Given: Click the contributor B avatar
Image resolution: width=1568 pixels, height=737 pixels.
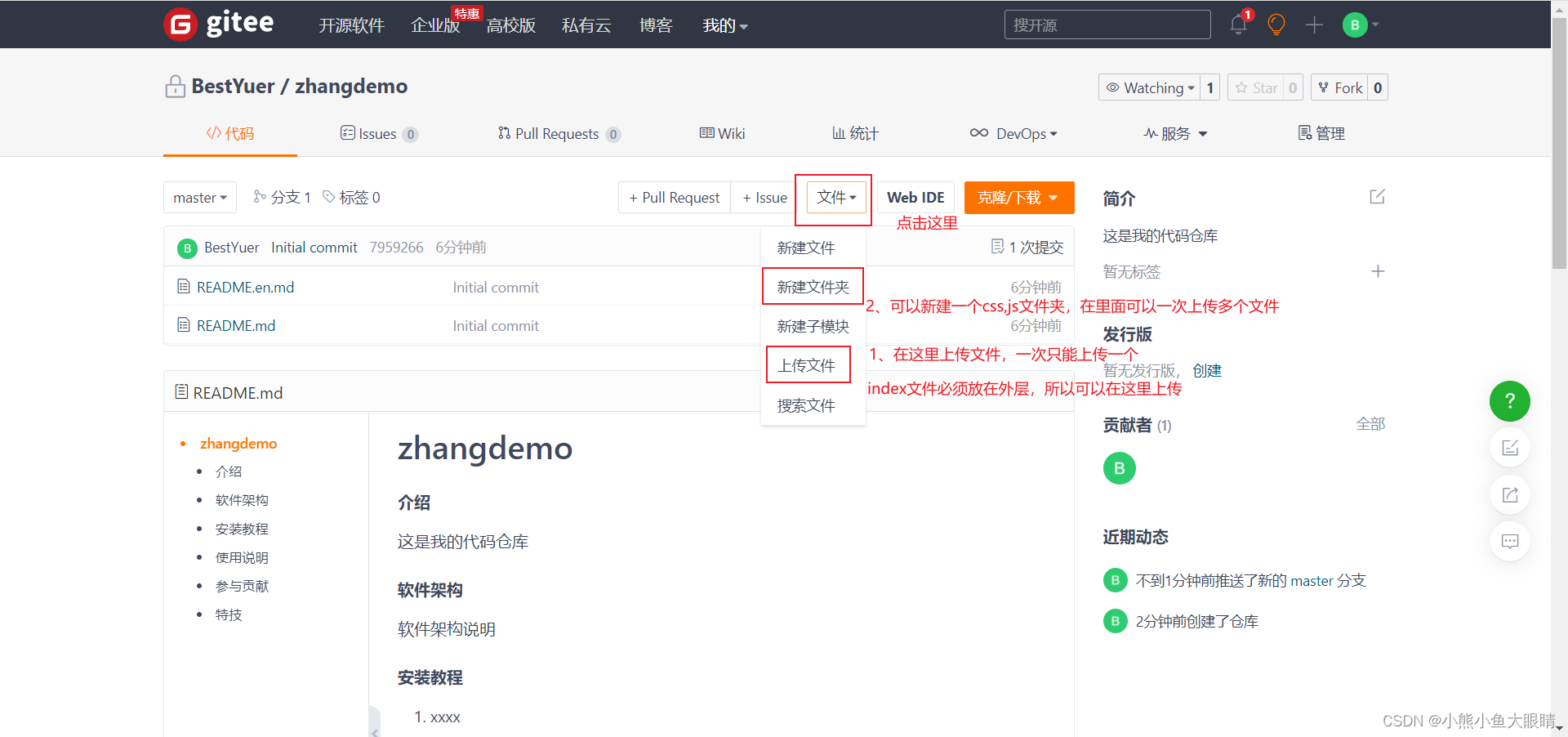Looking at the screenshot, I should point(1120,468).
